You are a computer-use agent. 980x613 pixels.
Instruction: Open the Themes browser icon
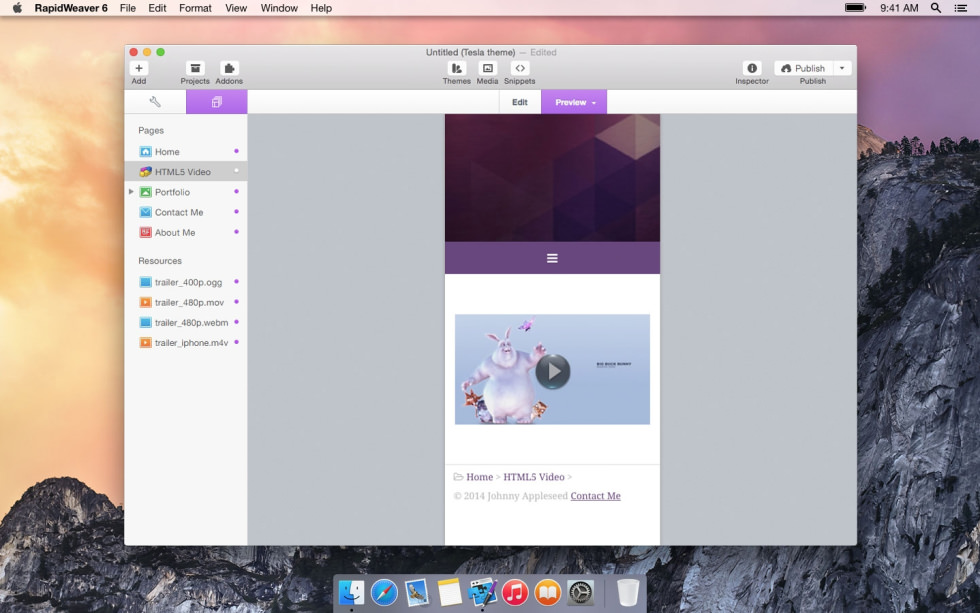pos(457,68)
